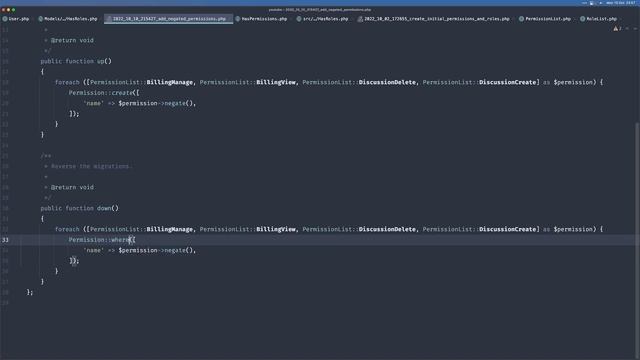Screen dimensions: 640x360
Task: Click 'as $permission' in the down() foreach
Action: tap(568, 229)
